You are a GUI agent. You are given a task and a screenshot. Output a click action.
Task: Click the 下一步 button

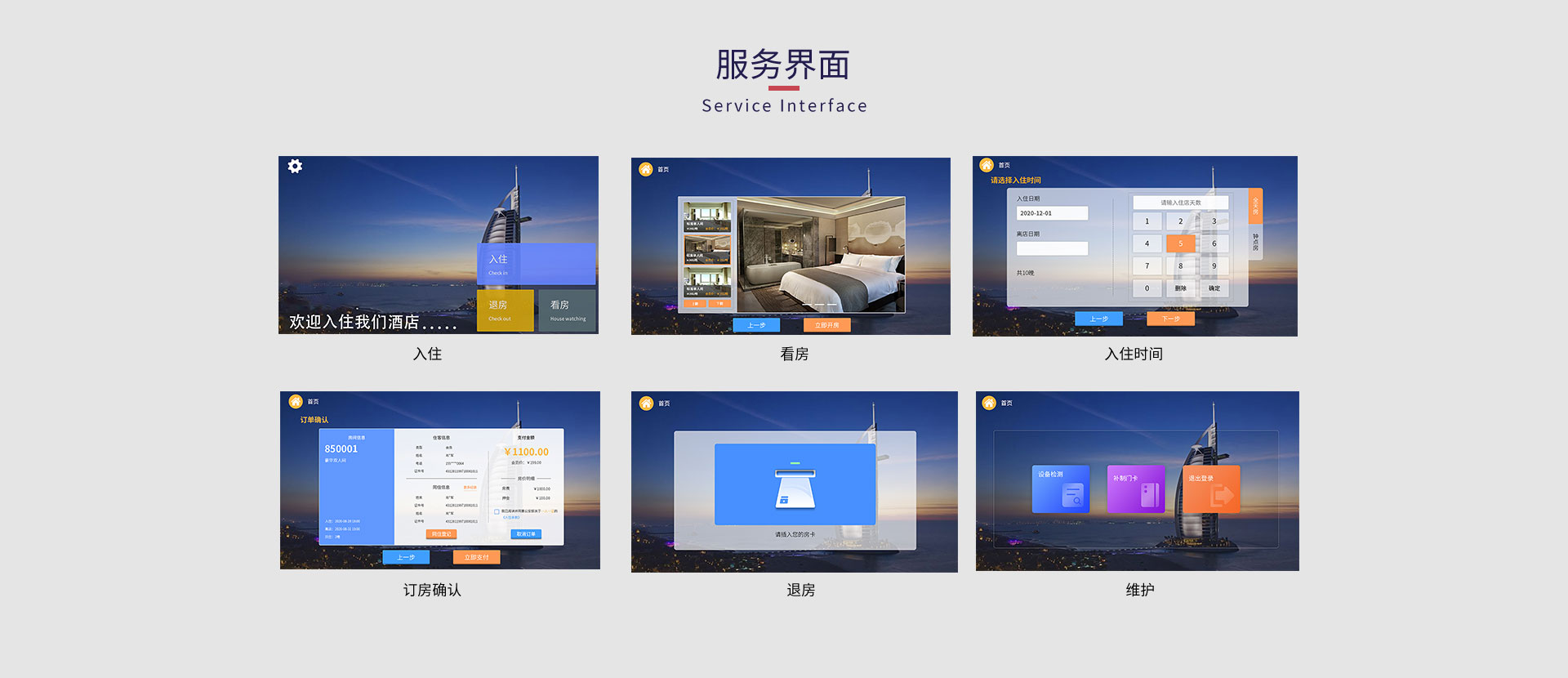(1170, 319)
